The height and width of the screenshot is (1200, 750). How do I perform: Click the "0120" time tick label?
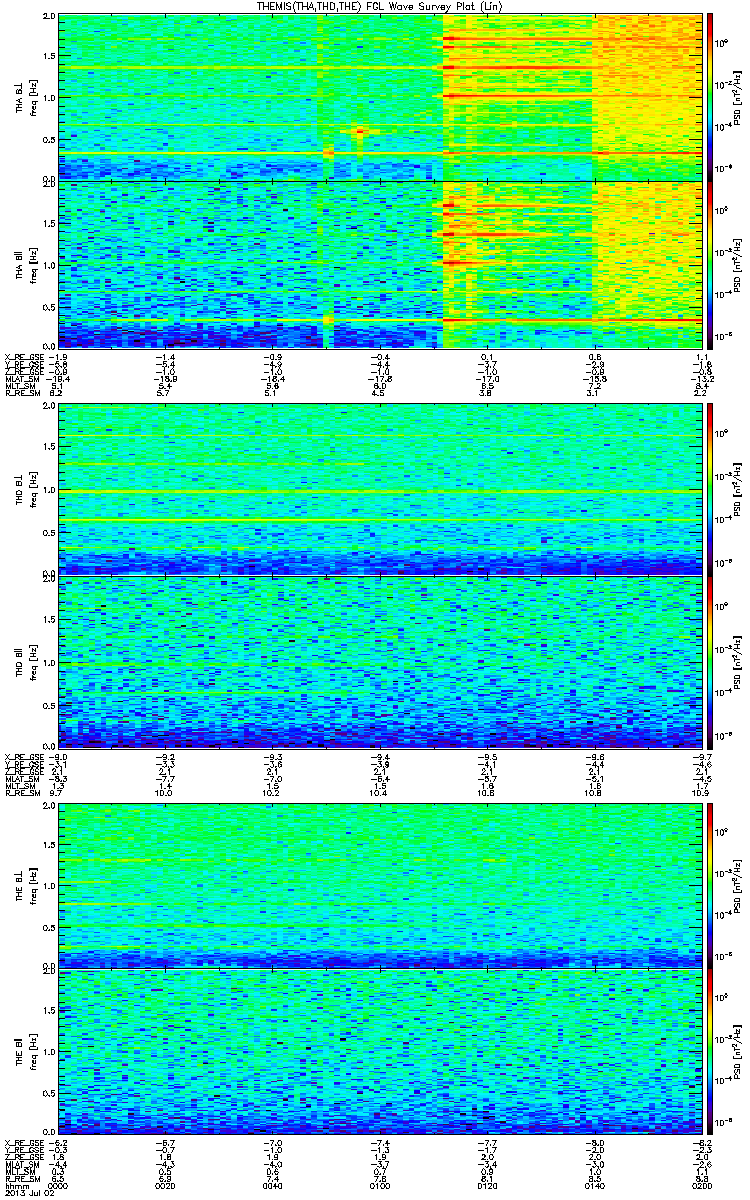[487, 1186]
